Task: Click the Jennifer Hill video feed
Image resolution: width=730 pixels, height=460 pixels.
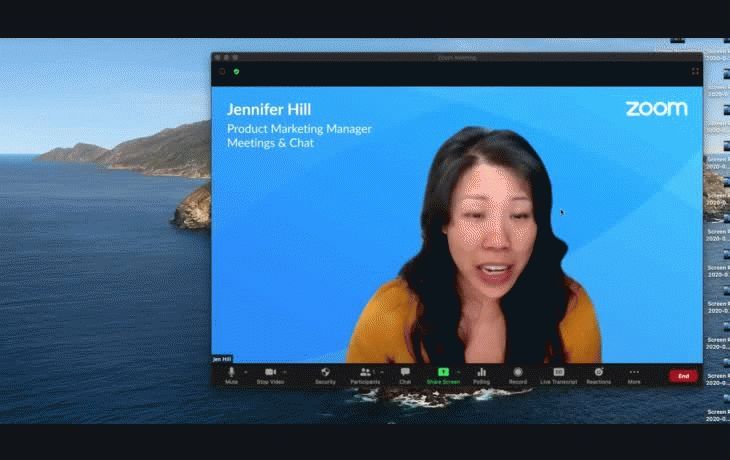Action: coord(457,224)
